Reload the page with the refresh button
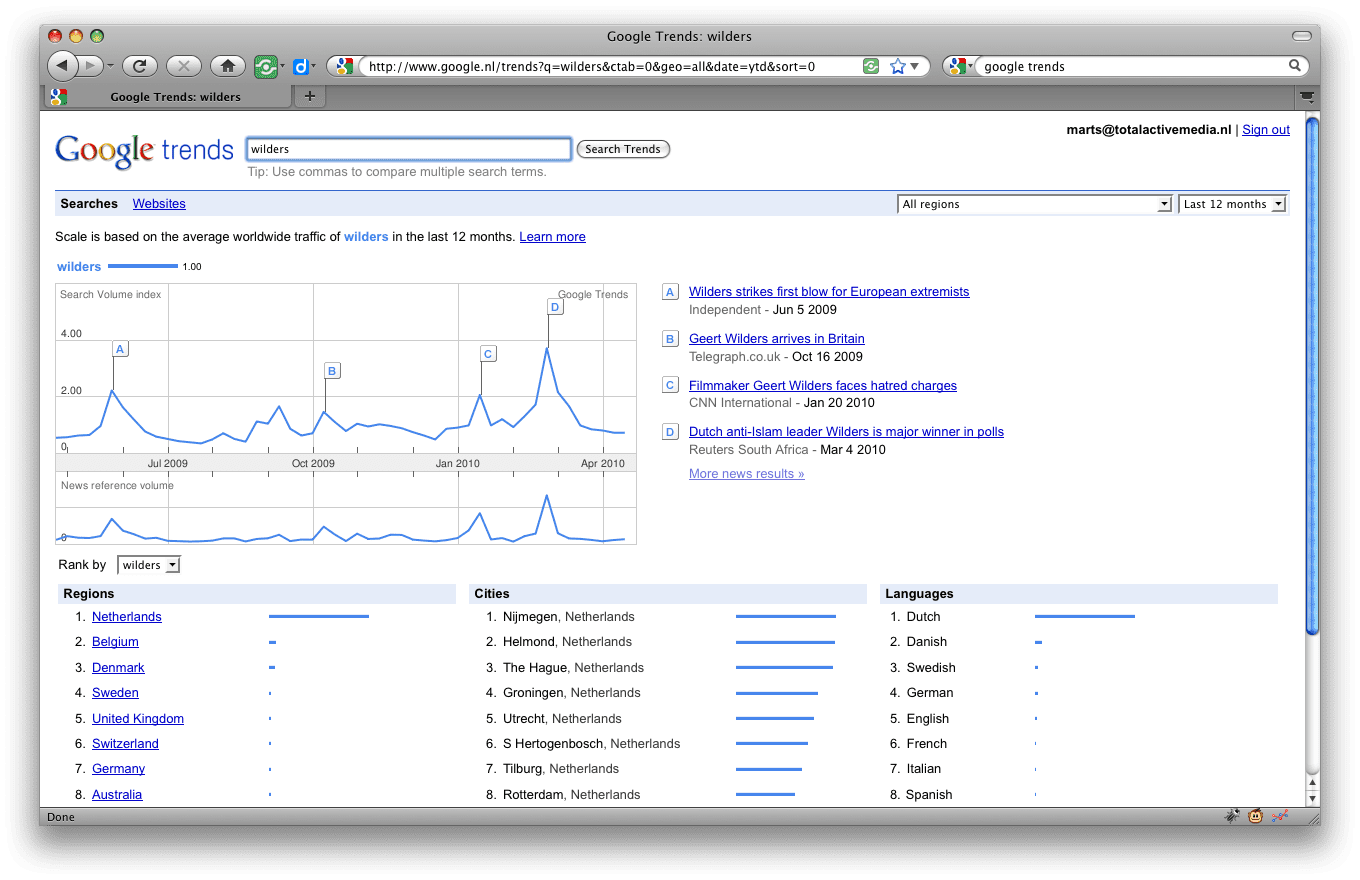Image resolution: width=1360 pixels, height=880 pixels. pos(139,66)
